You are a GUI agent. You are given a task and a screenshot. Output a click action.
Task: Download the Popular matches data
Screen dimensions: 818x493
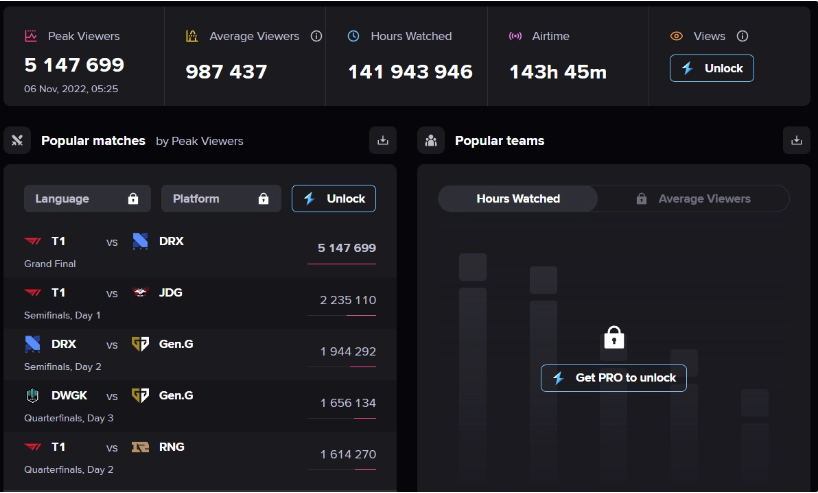coord(382,141)
